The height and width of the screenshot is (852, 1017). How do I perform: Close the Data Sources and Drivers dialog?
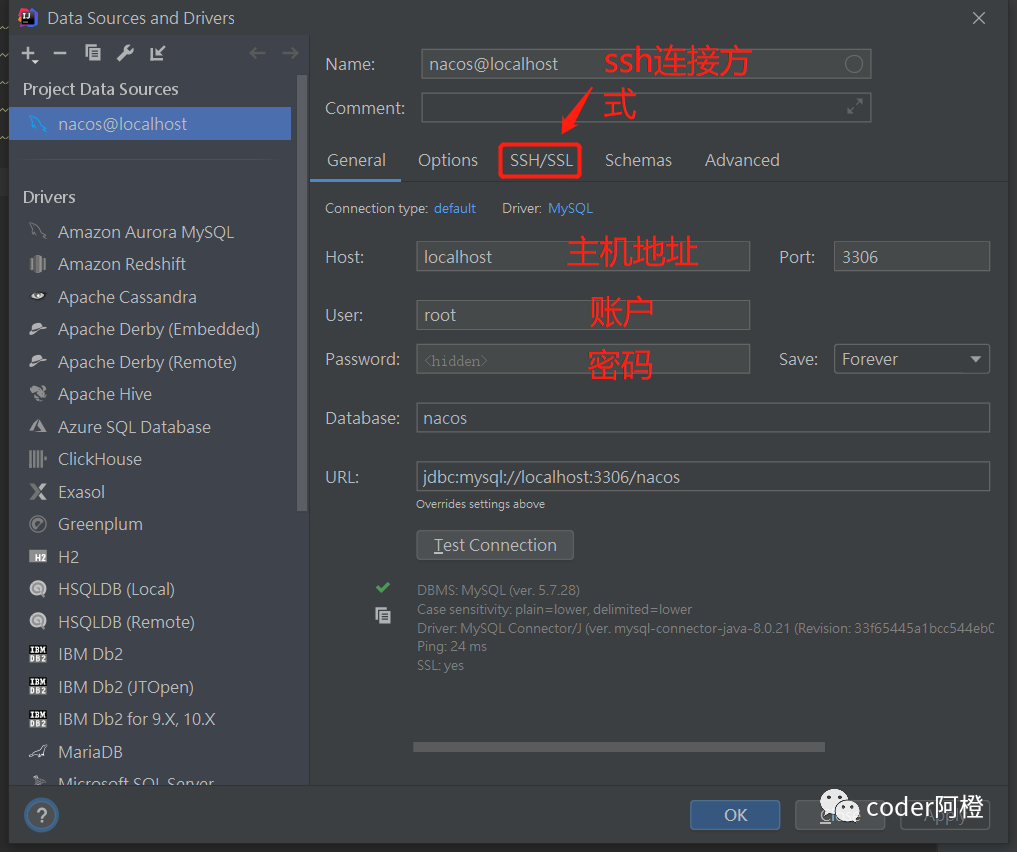tap(979, 18)
